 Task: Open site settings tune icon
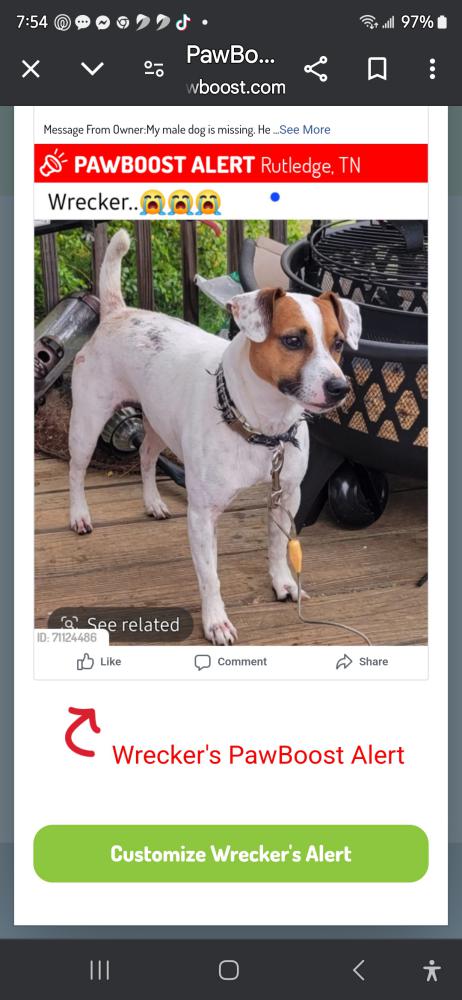[154, 69]
